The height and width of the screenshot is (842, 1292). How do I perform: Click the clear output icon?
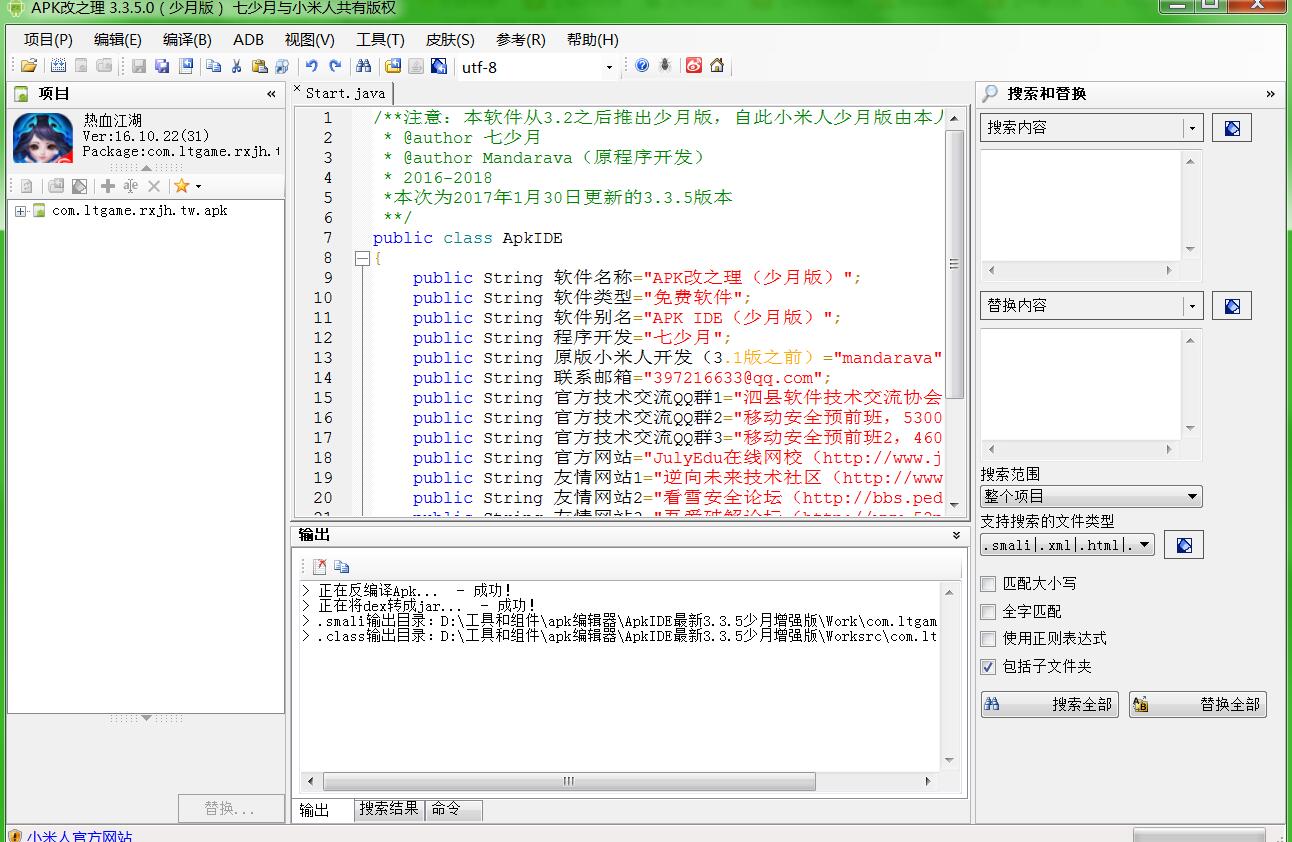coord(320,566)
